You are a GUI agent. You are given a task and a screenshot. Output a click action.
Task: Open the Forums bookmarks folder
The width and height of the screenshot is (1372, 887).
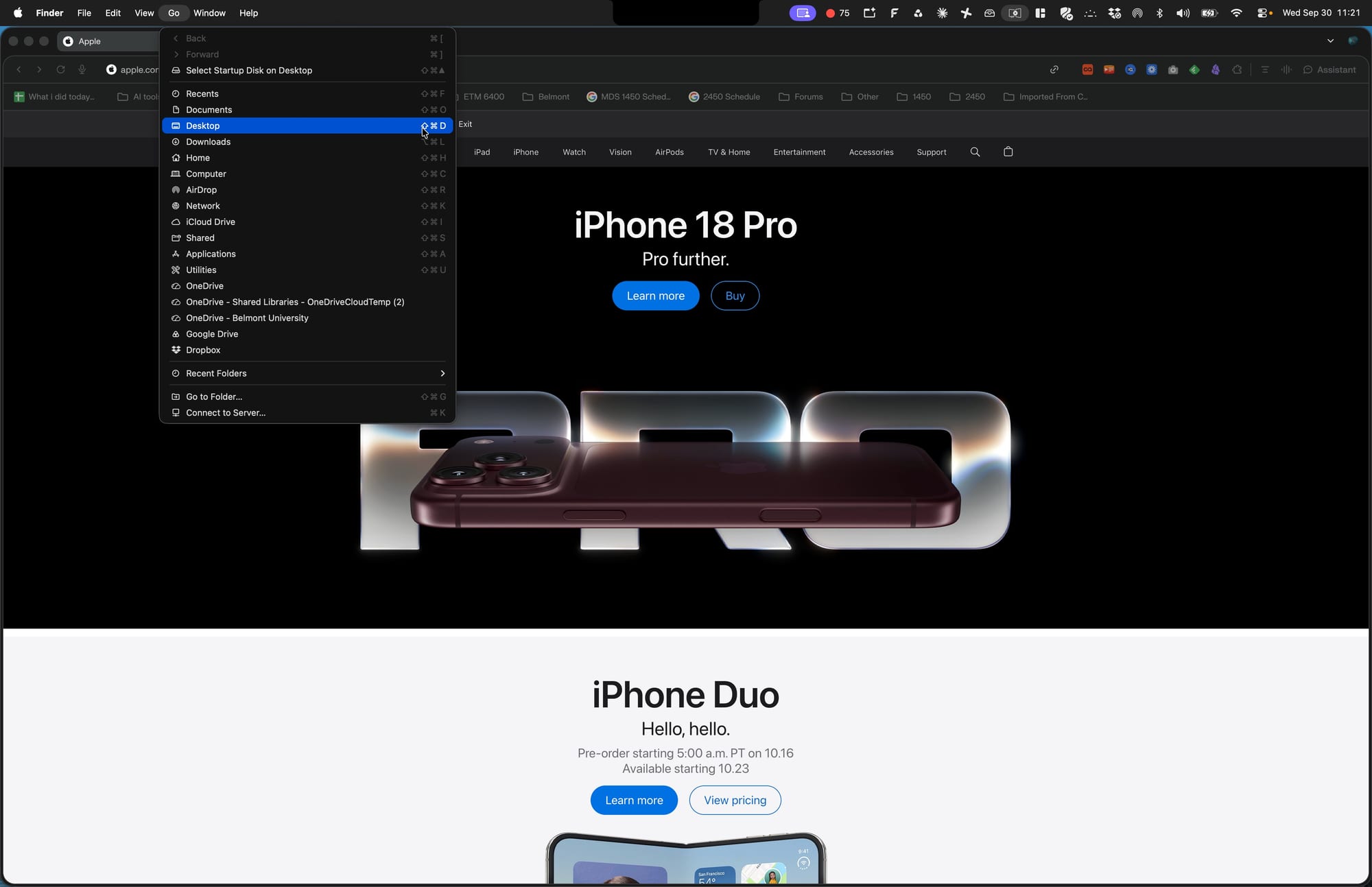click(801, 97)
